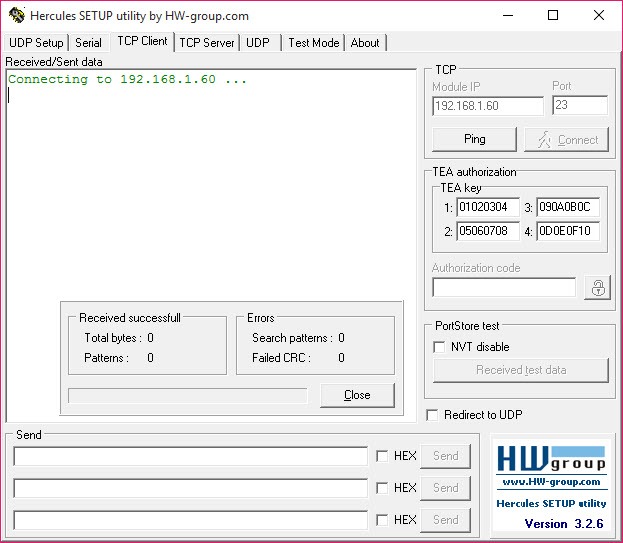Click the Connect button
The image size is (623, 543).
567,139
